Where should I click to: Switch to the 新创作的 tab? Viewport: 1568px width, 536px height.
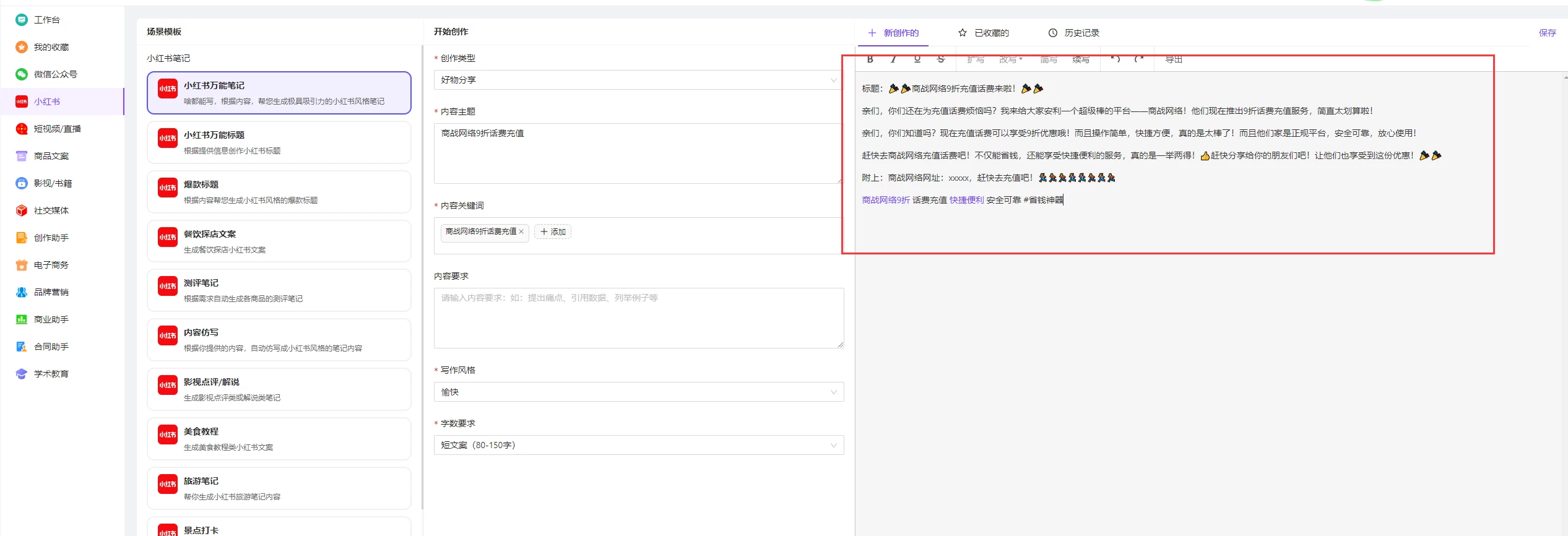coord(893,33)
